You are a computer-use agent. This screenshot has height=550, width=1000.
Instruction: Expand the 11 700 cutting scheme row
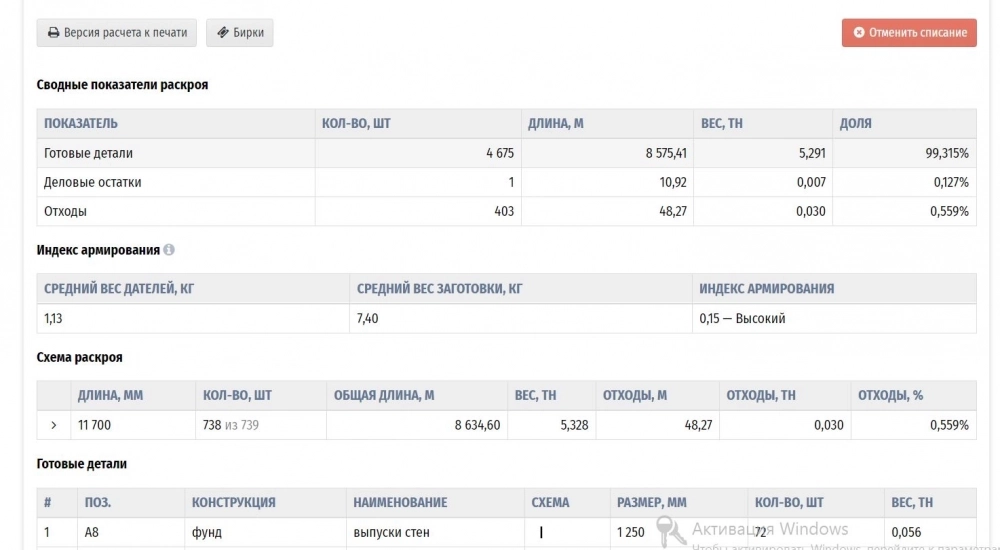(54, 425)
